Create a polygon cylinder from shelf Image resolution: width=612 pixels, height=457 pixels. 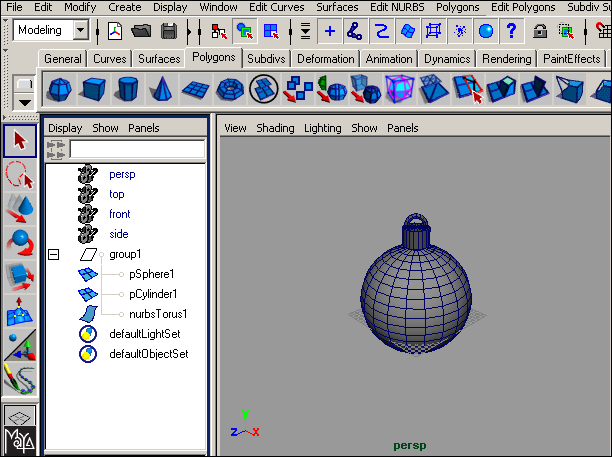coord(128,89)
